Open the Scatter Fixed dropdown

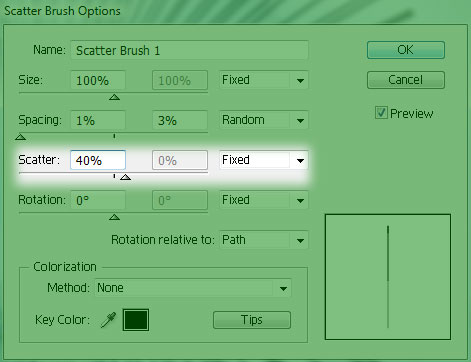click(263, 160)
